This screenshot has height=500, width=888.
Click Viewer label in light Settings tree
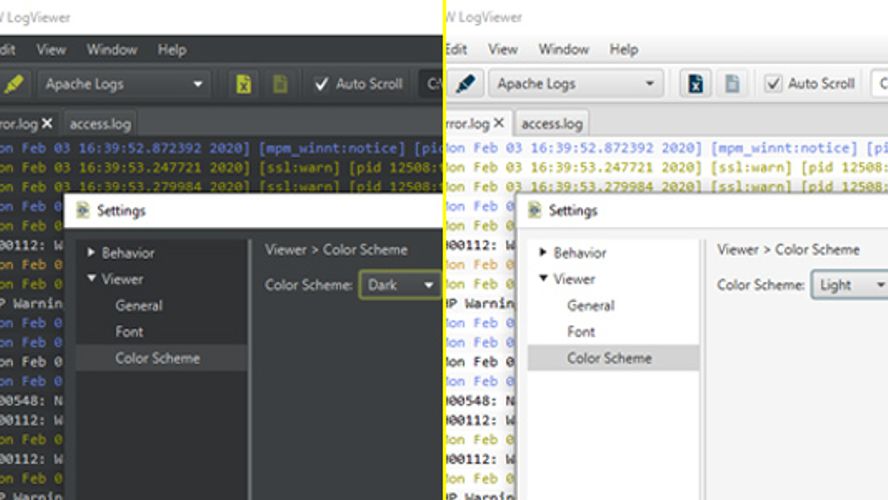coord(574,279)
